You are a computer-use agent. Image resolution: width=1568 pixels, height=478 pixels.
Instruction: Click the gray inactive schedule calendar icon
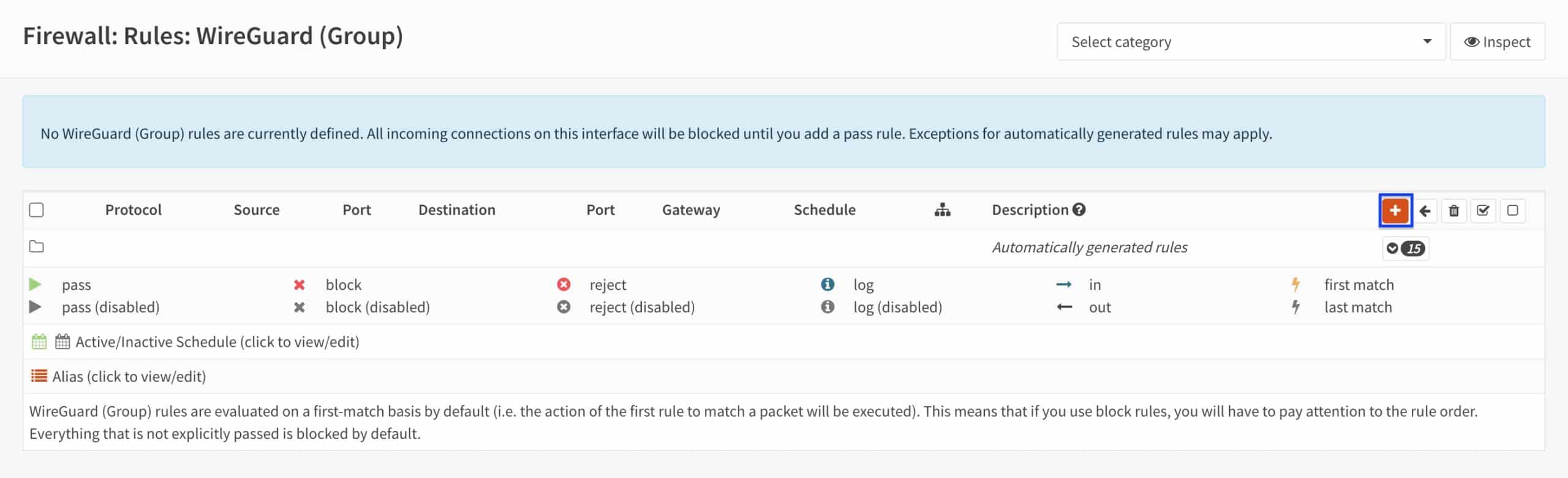tap(62, 341)
